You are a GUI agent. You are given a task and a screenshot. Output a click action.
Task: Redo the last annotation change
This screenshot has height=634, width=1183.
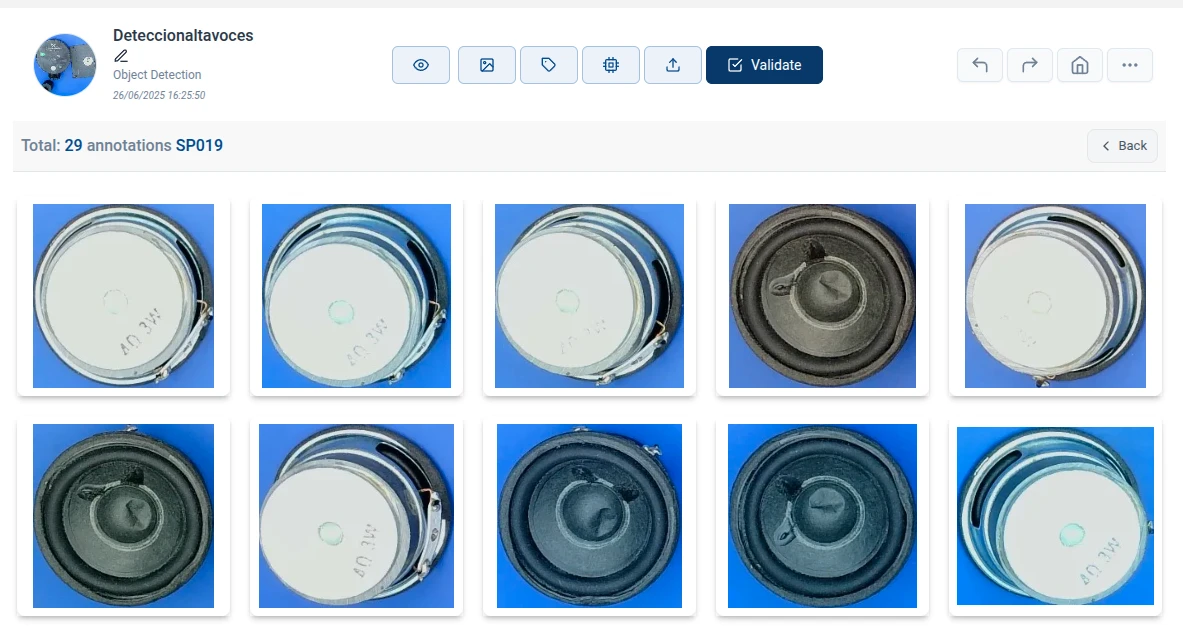[1029, 64]
